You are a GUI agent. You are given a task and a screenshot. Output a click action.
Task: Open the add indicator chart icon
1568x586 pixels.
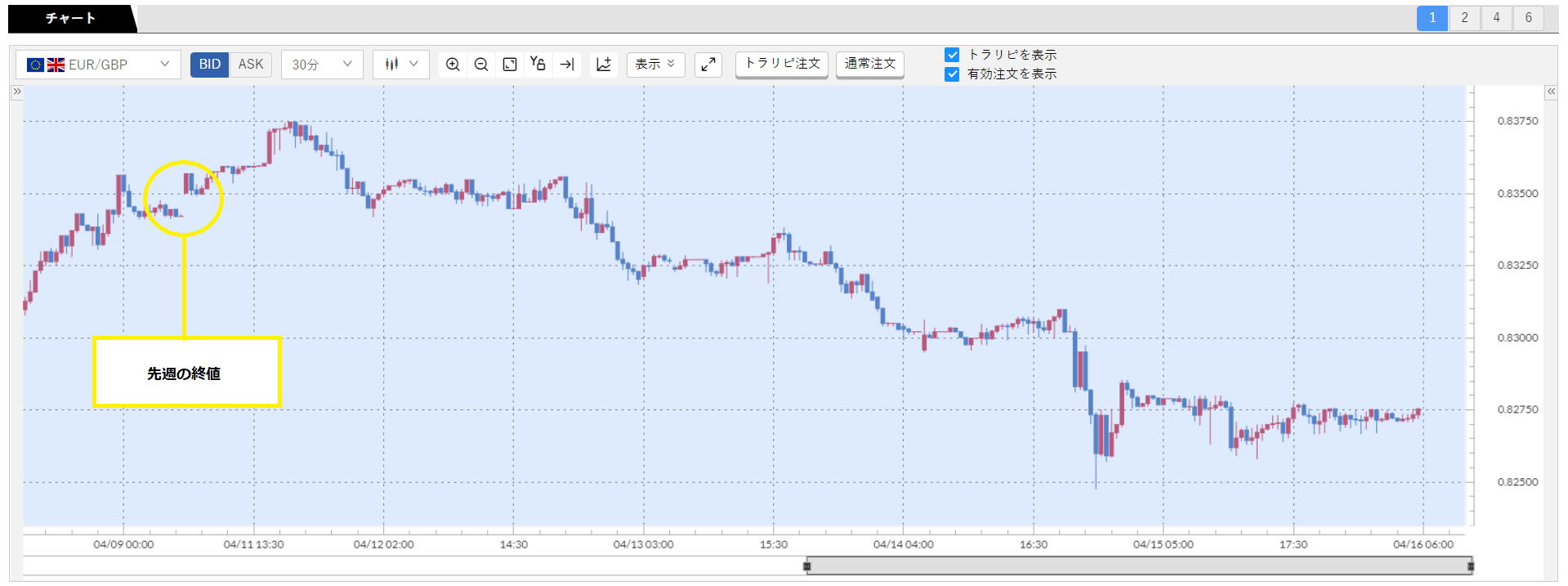(x=604, y=65)
